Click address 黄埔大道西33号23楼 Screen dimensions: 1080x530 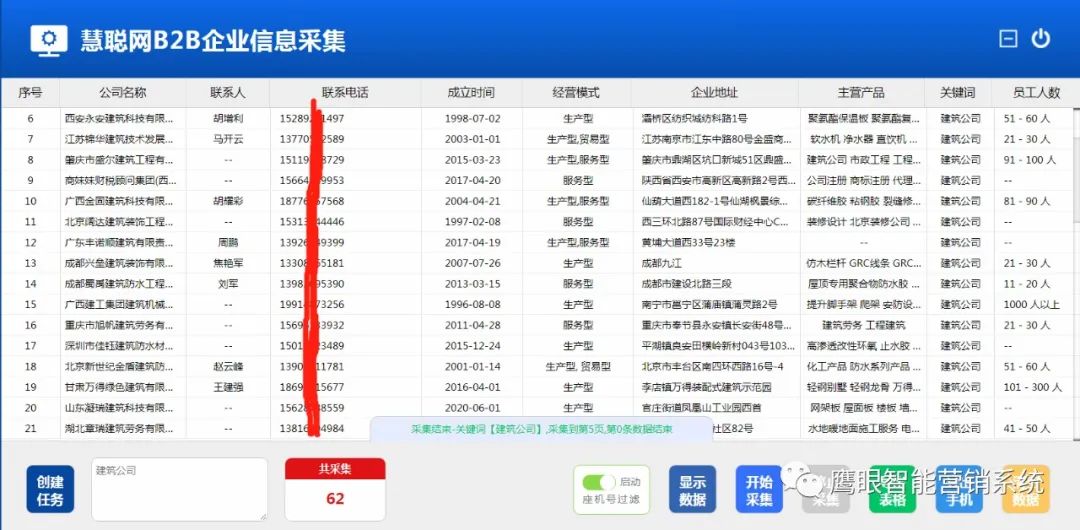(x=689, y=243)
